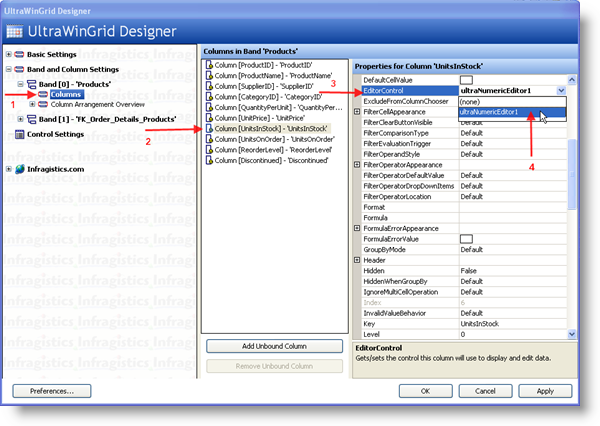Select the Control Settings tree item

point(55,134)
